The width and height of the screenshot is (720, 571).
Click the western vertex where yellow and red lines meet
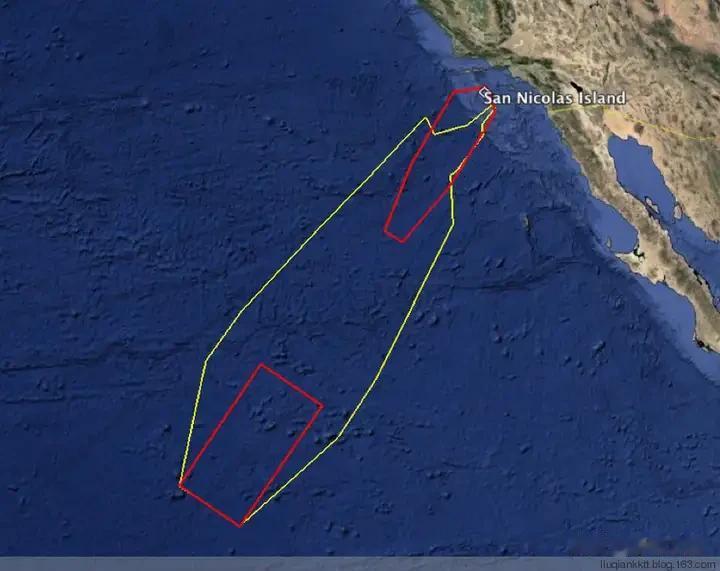pyautogui.click(x=180, y=485)
